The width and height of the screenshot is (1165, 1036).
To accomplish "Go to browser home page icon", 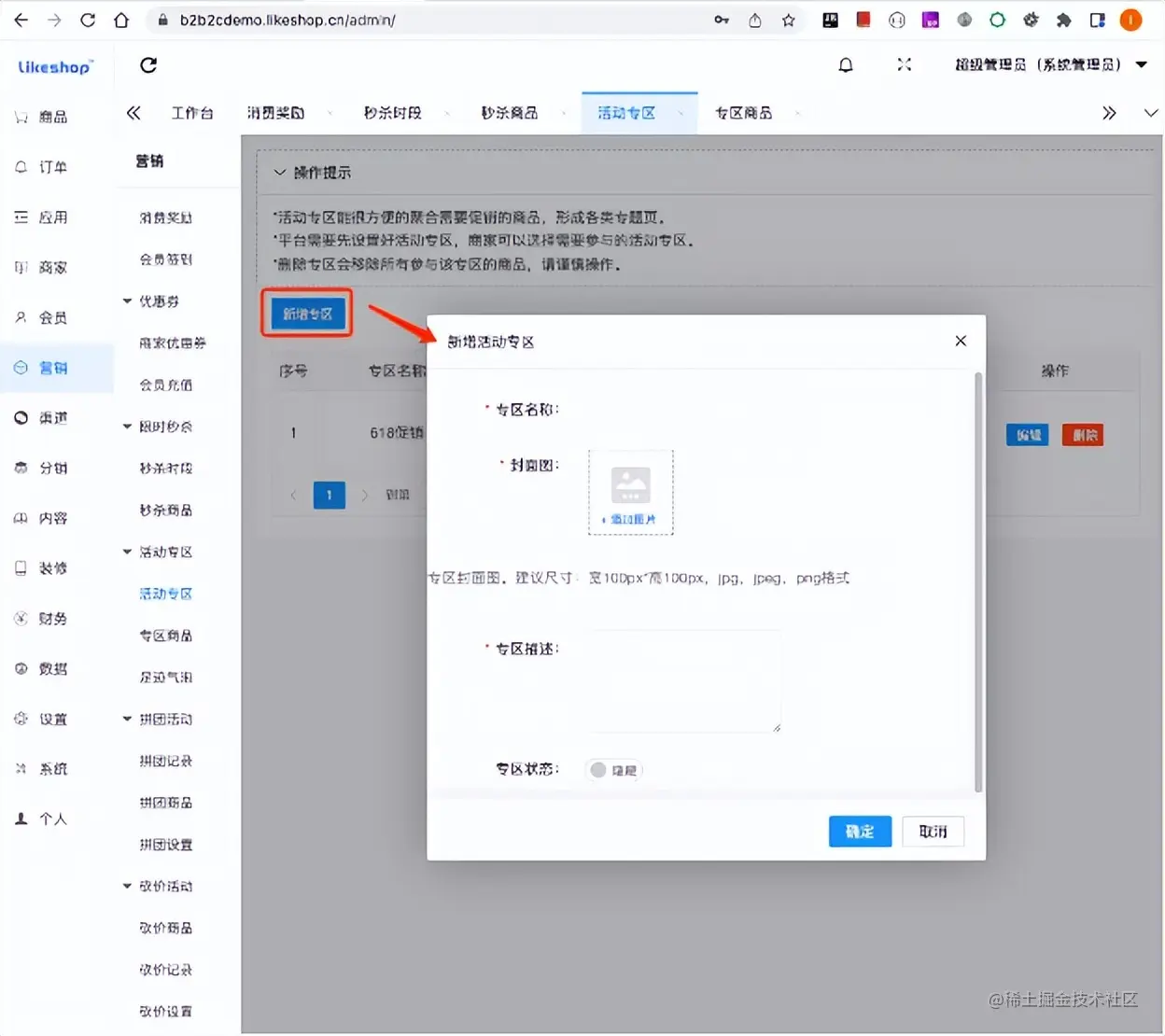I will pyautogui.click(x=121, y=20).
